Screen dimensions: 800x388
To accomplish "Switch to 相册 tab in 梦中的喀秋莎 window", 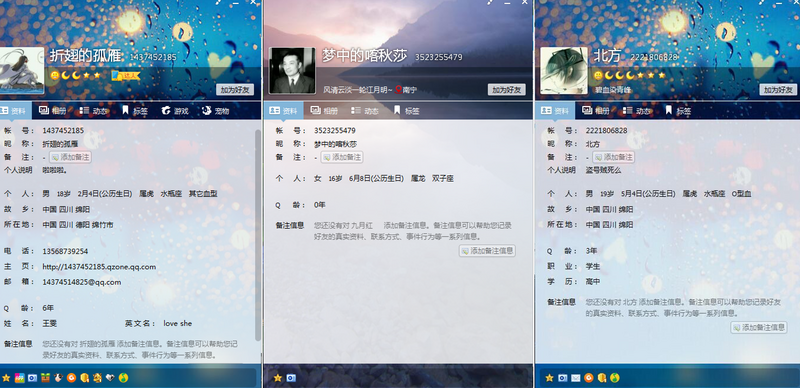I will 324,110.
